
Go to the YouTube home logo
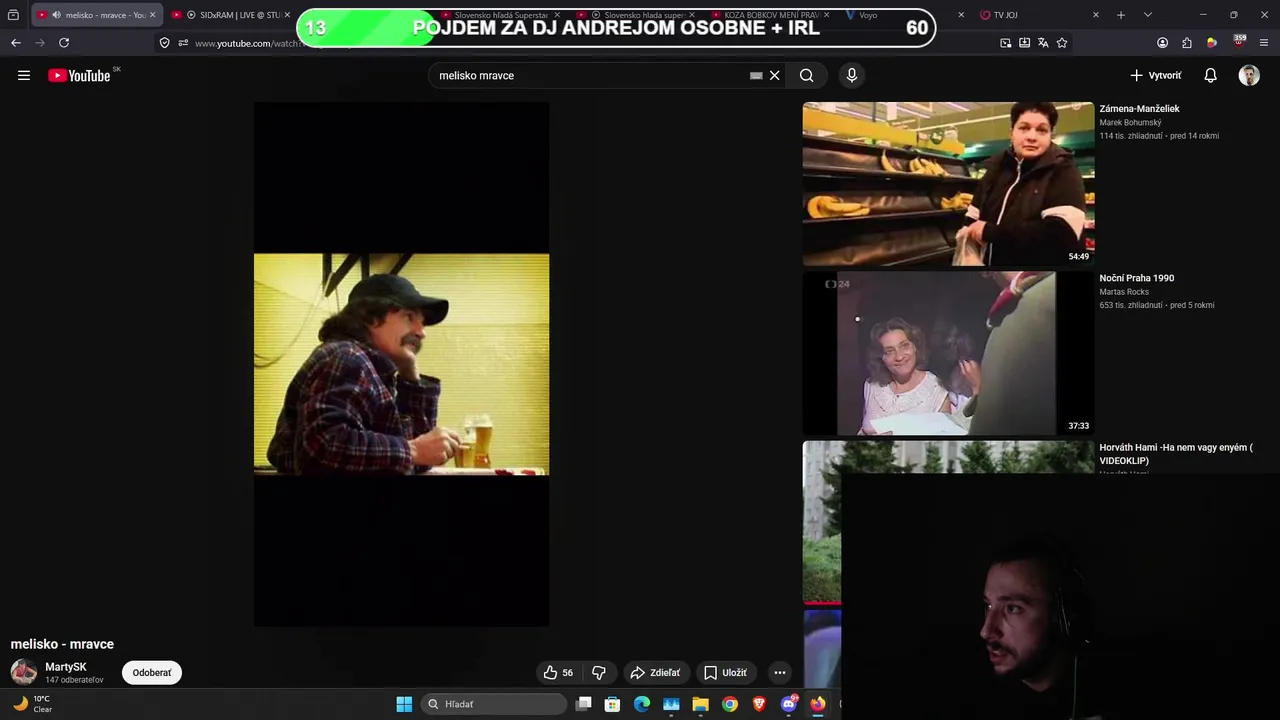tap(79, 76)
